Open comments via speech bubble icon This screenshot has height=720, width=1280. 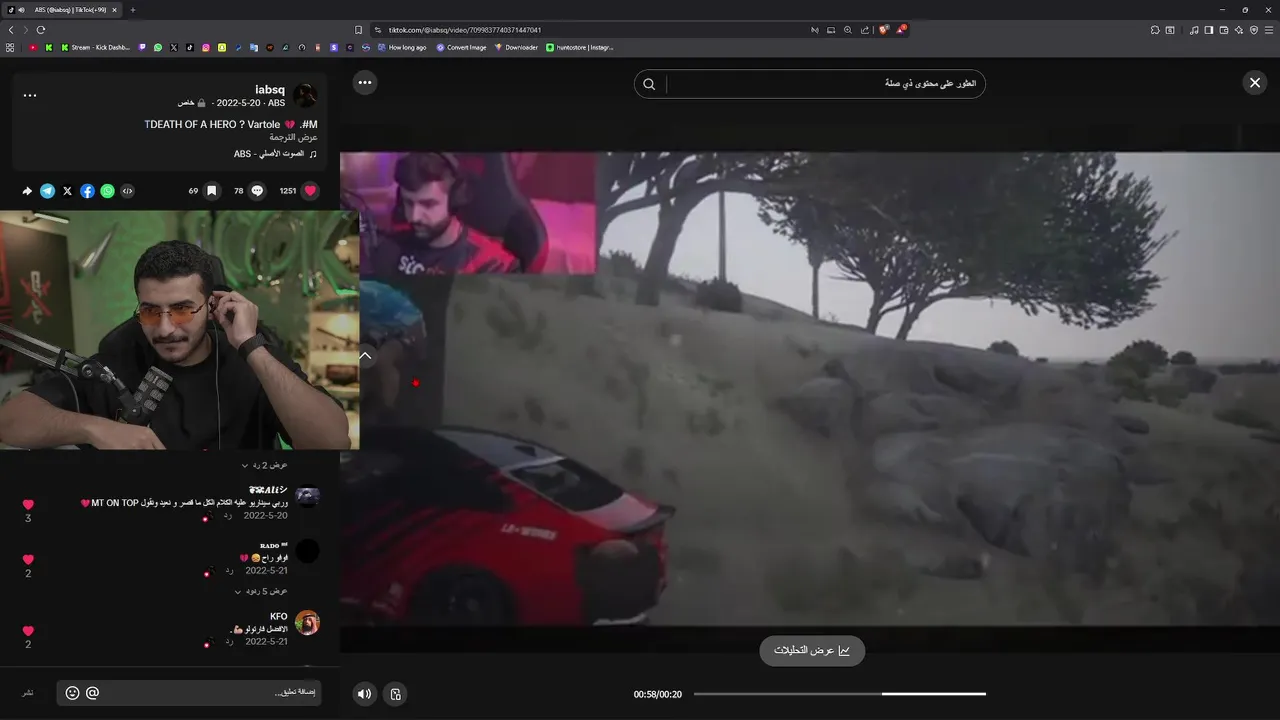pyautogui.click(x=257, y=191)
